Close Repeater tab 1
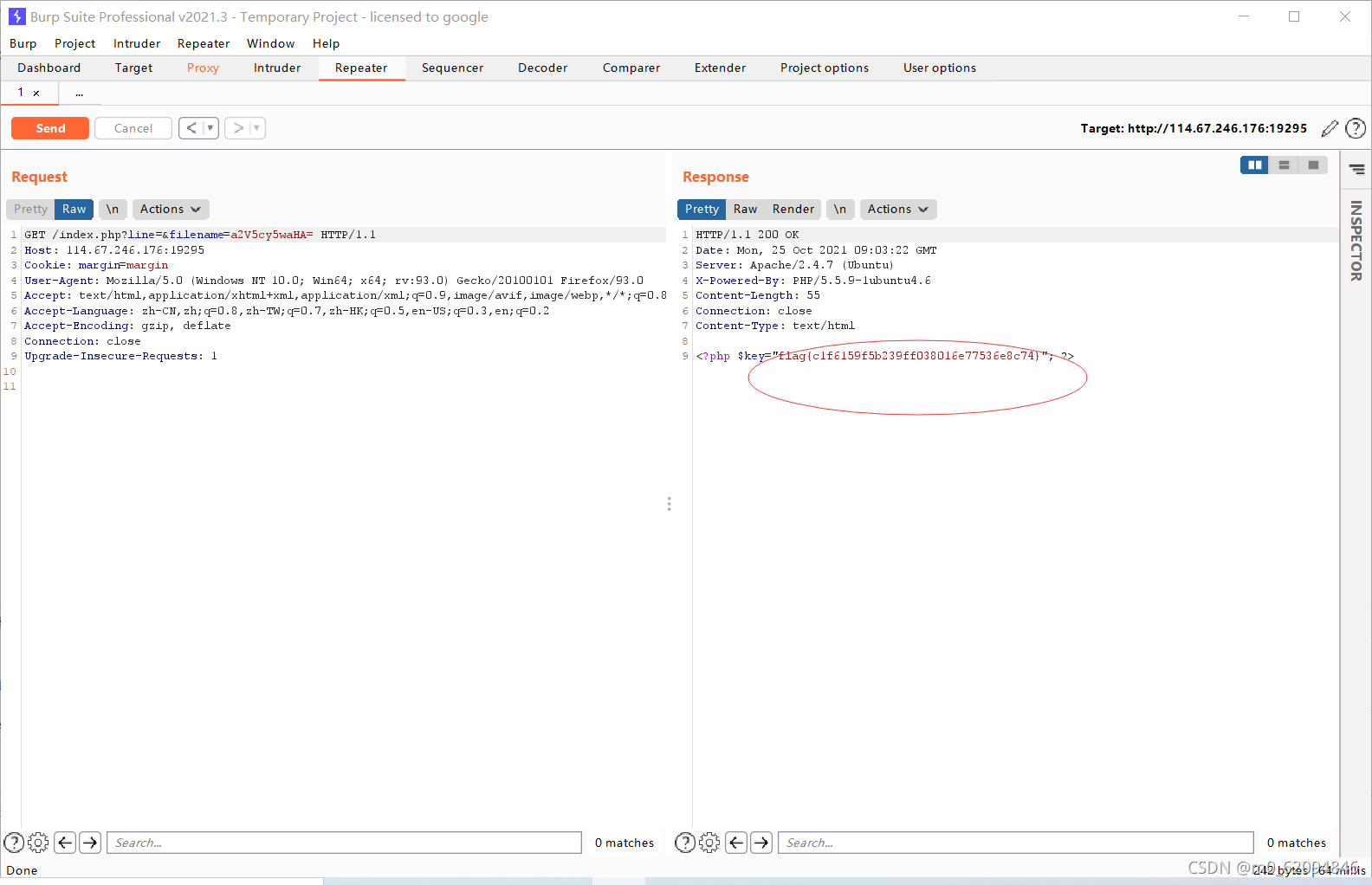1372x885 pixels. 36,93
